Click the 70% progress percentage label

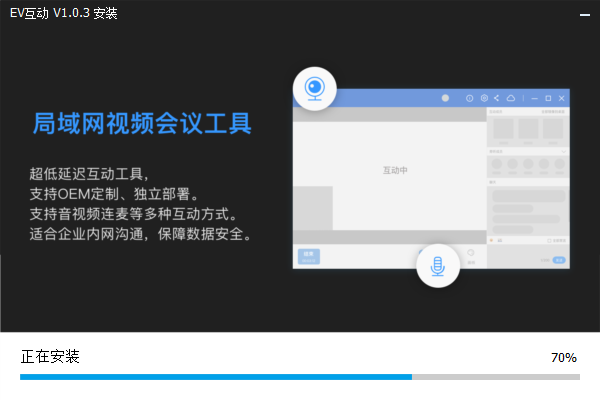563,357
